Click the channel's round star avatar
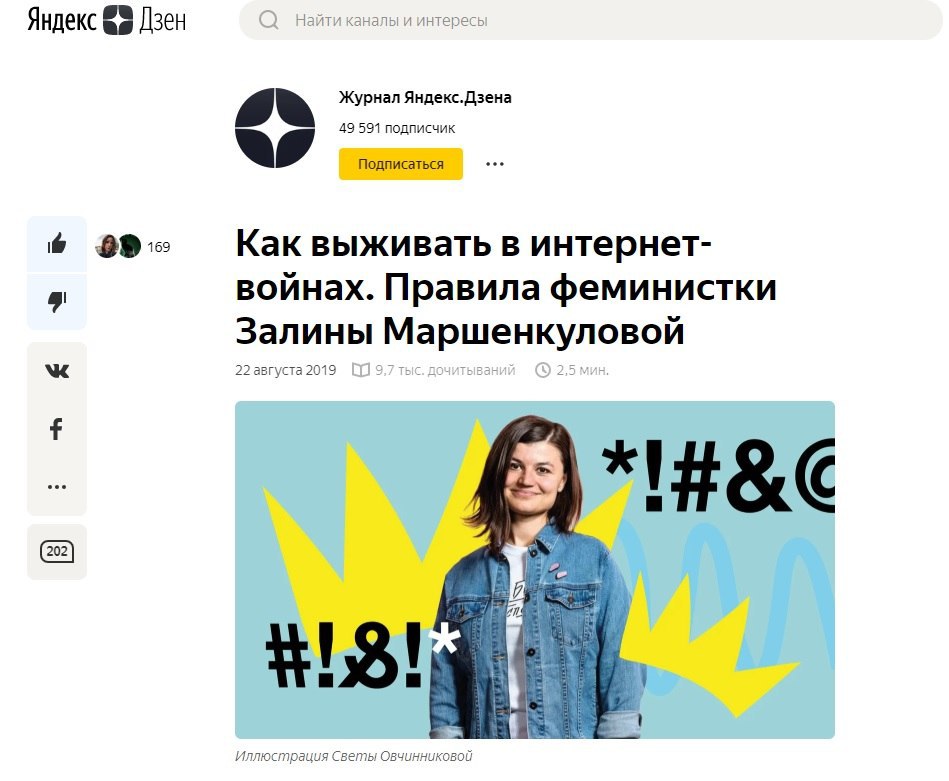 tap(275, 128)
